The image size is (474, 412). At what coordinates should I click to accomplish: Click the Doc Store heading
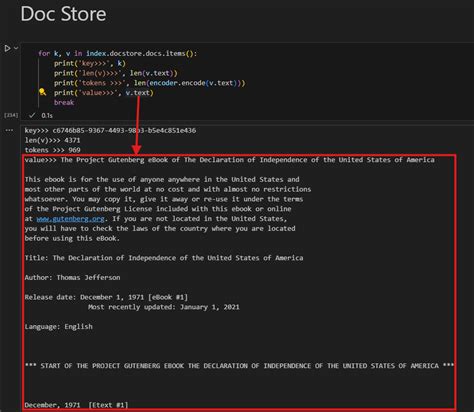tap(63, 14)
